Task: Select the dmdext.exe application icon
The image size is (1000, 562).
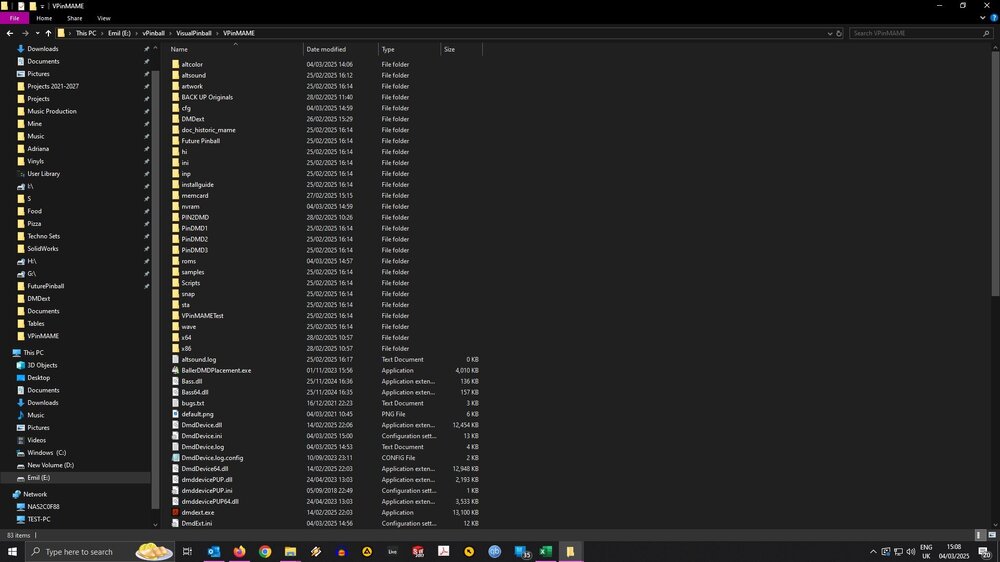Action: coord(175,512)
